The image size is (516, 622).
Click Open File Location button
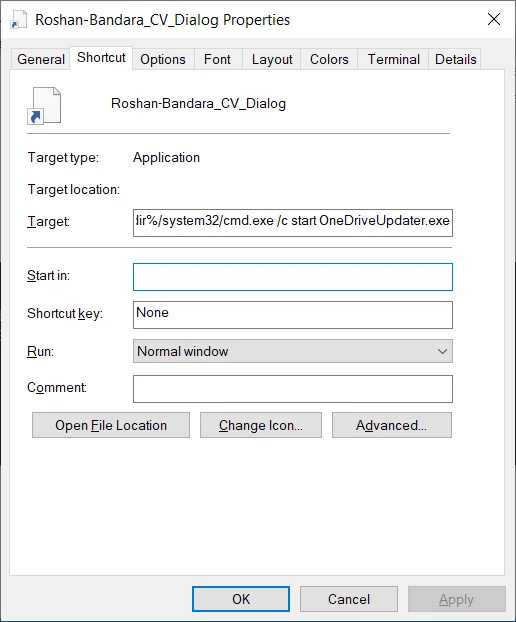pyautogui.click(x=111, y=425)
